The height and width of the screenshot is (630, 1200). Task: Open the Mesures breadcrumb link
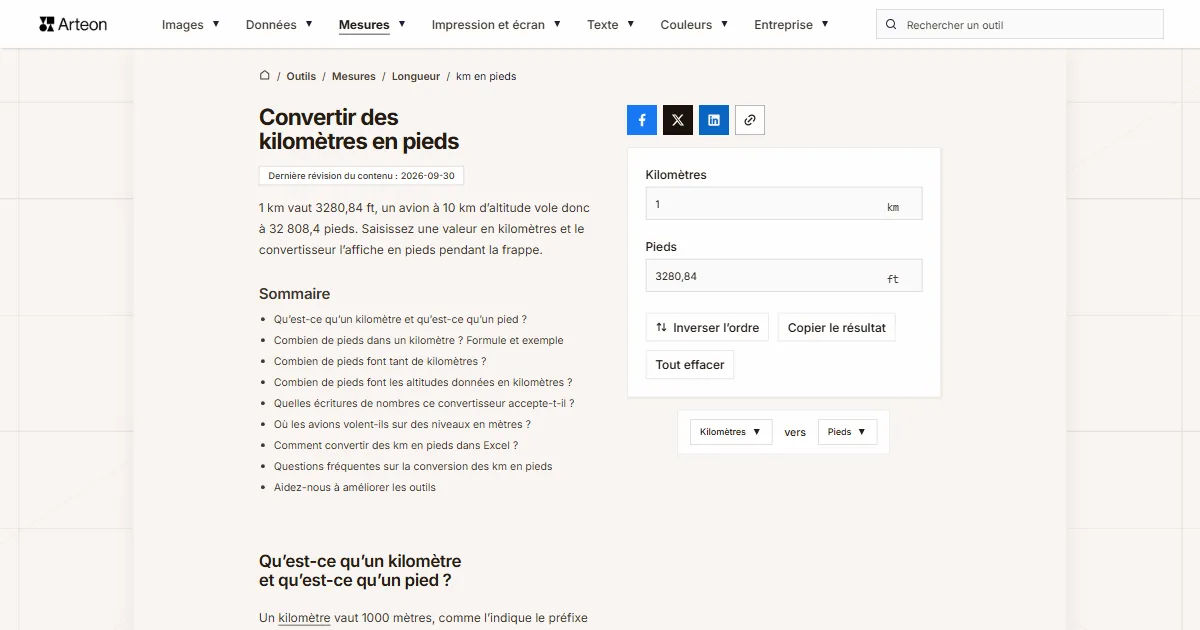click(x=354, y=76)
